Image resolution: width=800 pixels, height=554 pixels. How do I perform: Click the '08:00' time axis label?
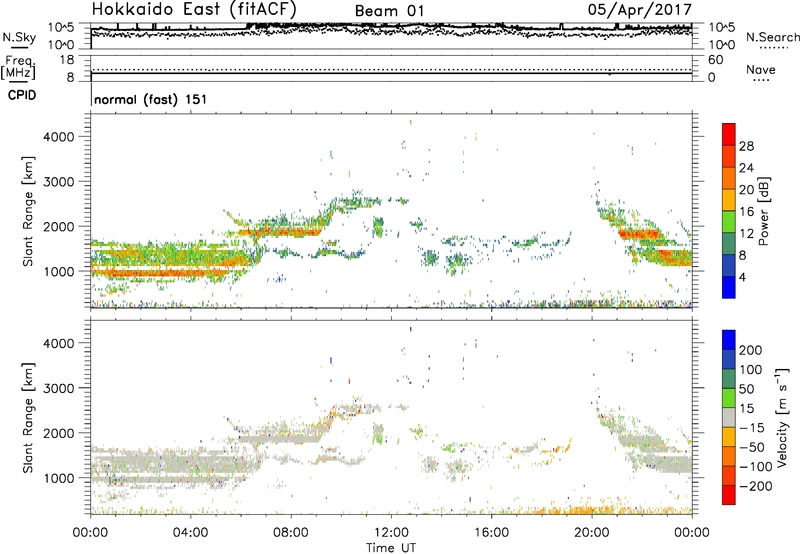(x=291, y=533)
